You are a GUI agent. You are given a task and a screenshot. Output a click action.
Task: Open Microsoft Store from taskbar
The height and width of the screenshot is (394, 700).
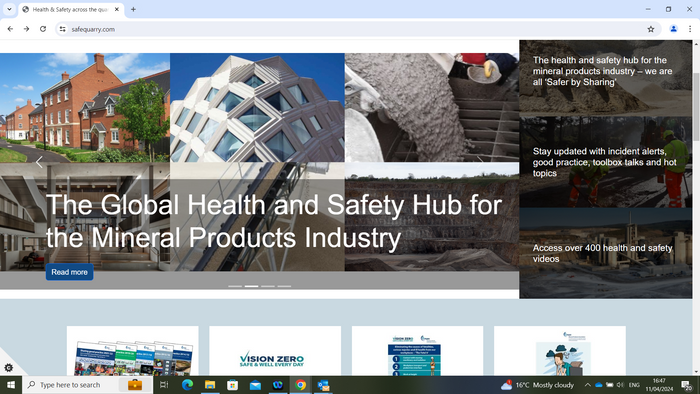(233, 385)
